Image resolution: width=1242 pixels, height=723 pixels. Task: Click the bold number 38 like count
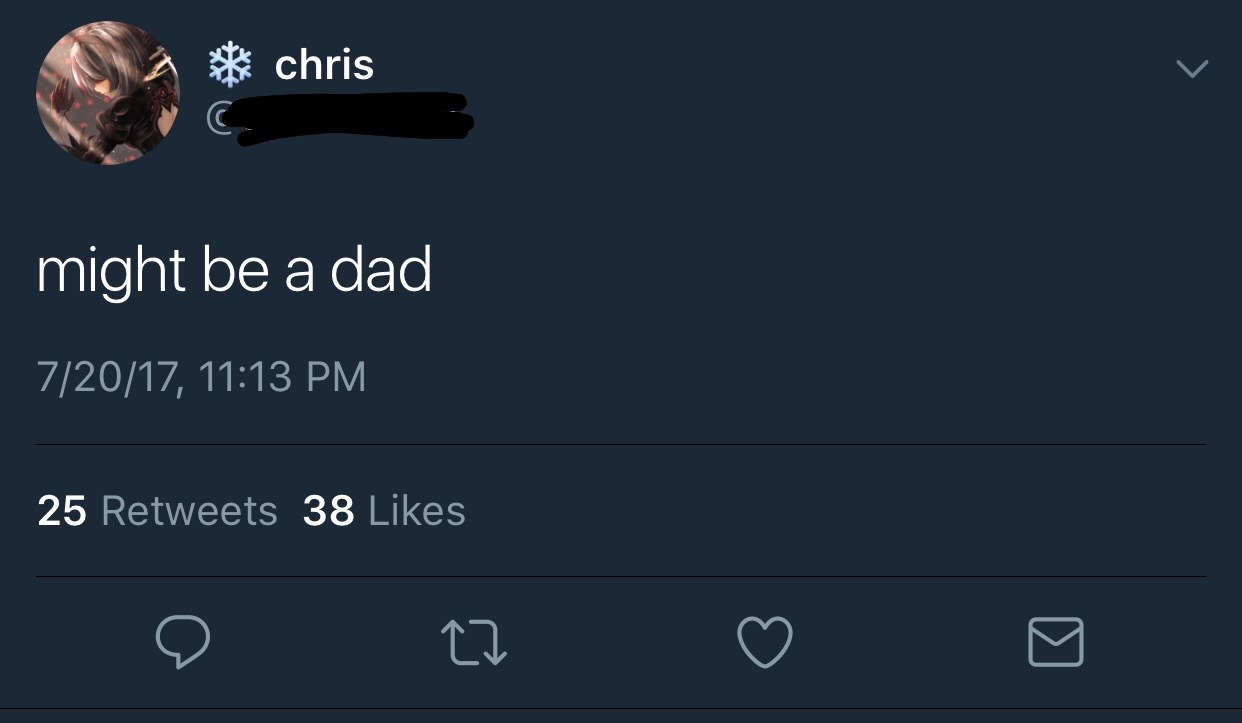pyautogui.click(x=328, y=511)
